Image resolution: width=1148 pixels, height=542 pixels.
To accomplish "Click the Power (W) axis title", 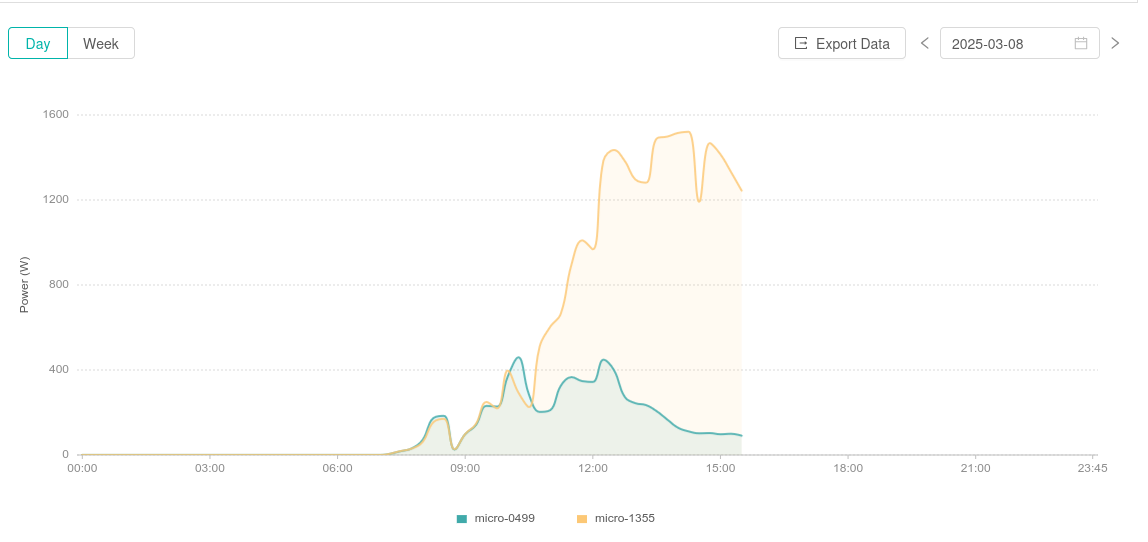I will pos(25,285).
